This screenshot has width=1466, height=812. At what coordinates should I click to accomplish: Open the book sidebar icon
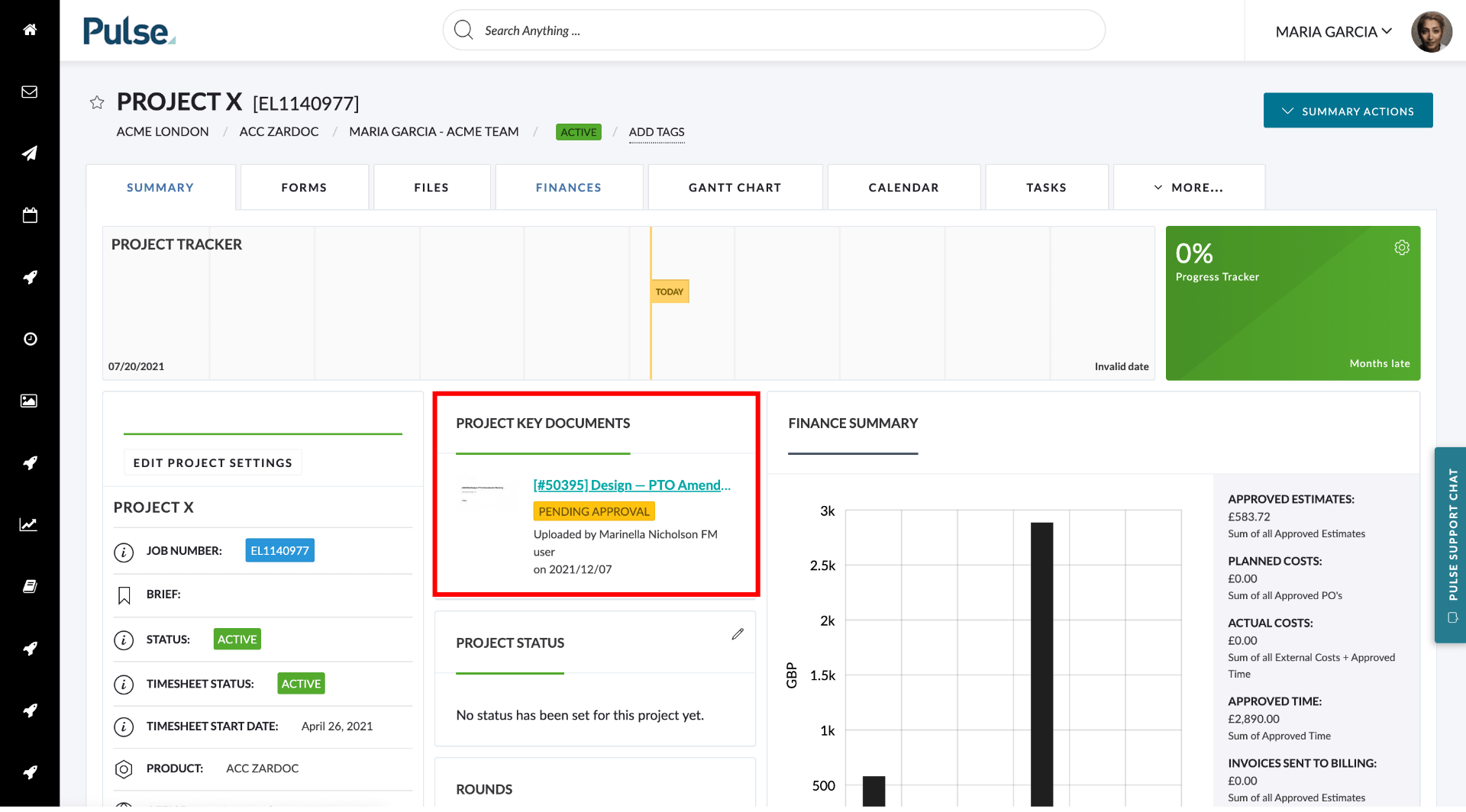click(30, 586)
